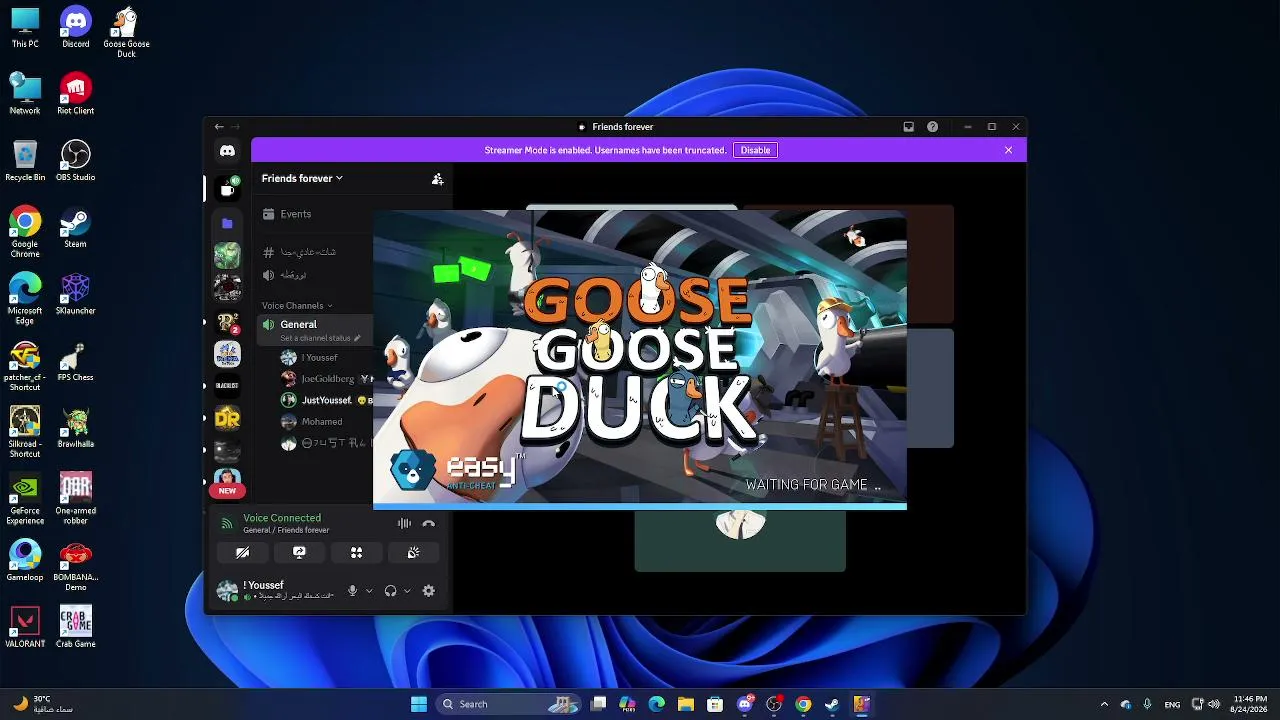Edit the General channel status pencil
Image resolution: width=1280 pixels, height=720 pixels.
(357, 338)
